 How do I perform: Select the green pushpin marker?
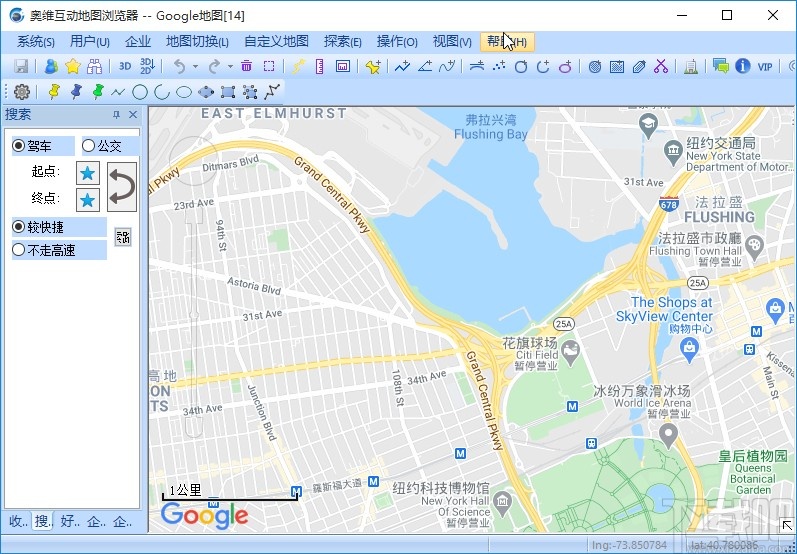tap(98, 91)
